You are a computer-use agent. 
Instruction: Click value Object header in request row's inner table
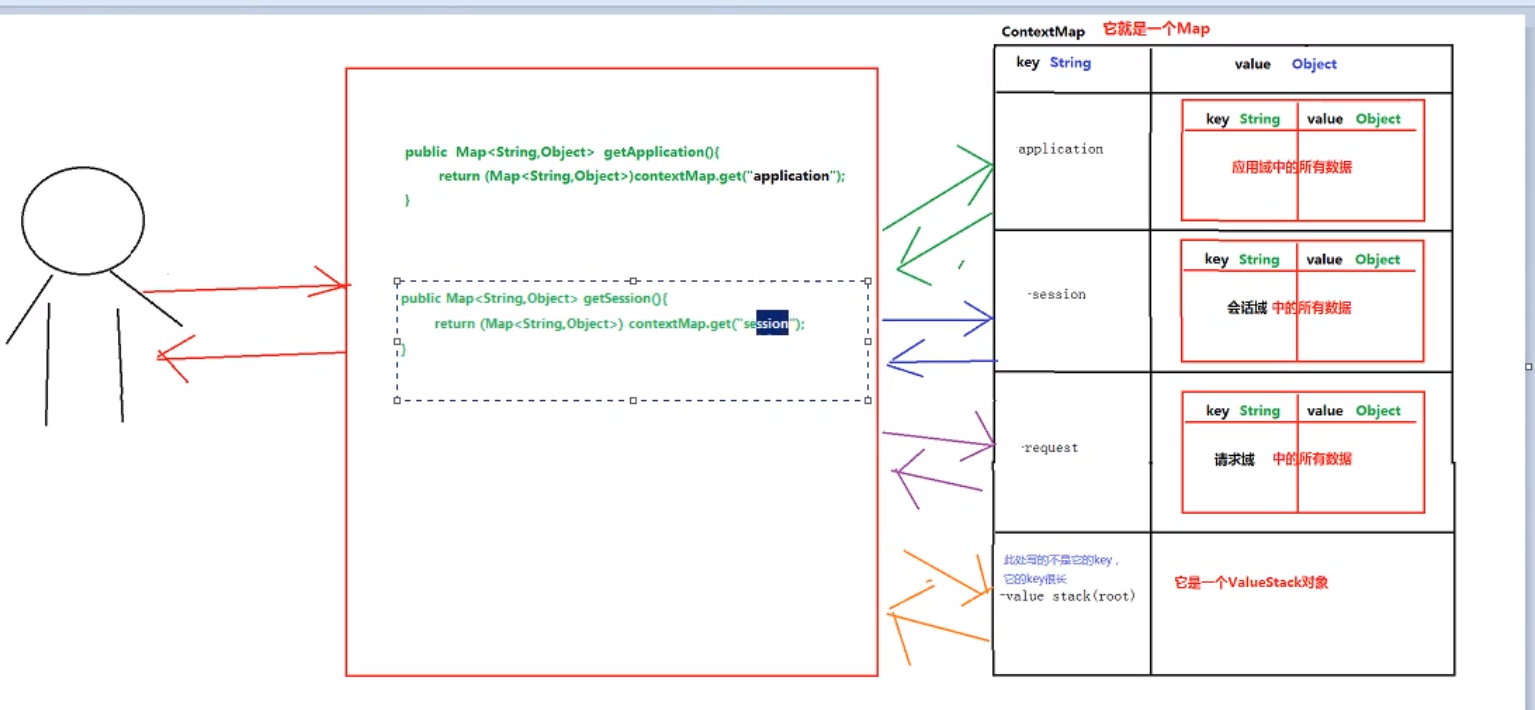1354,410
